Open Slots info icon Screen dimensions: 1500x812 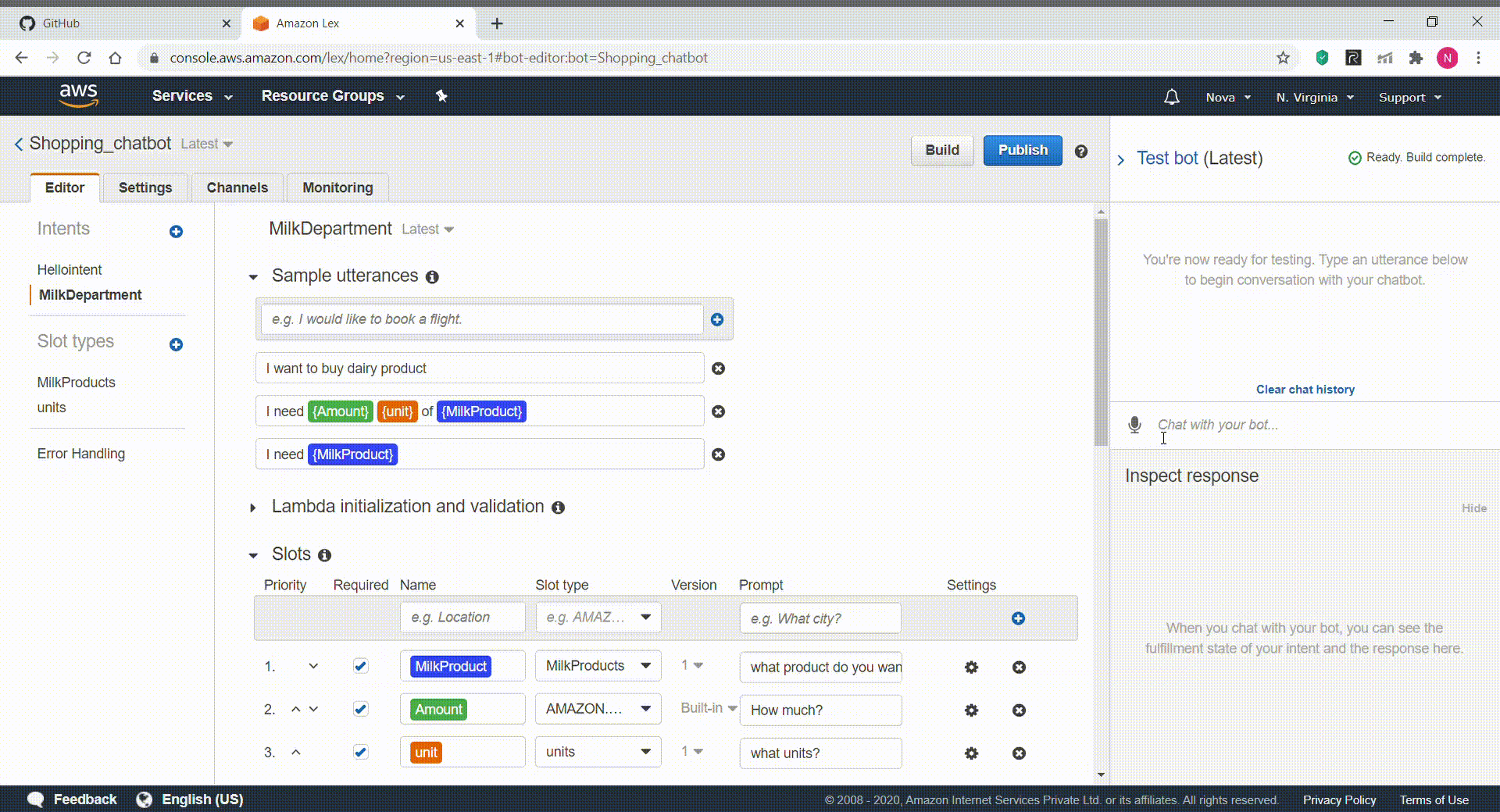coord(324,555)
